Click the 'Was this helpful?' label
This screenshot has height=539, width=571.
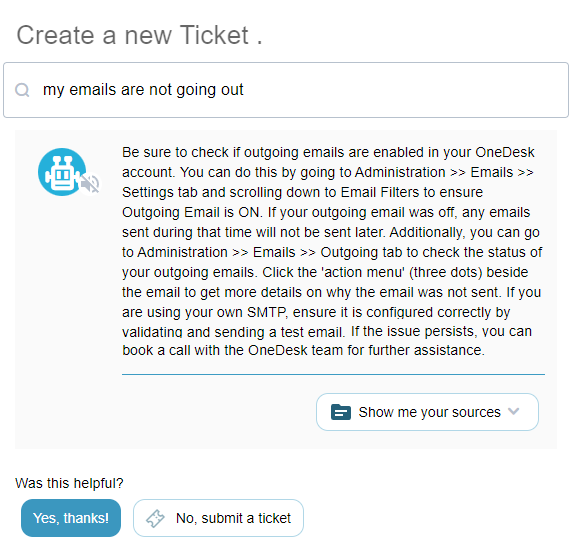pyautogui.click(x=69, y=483)
